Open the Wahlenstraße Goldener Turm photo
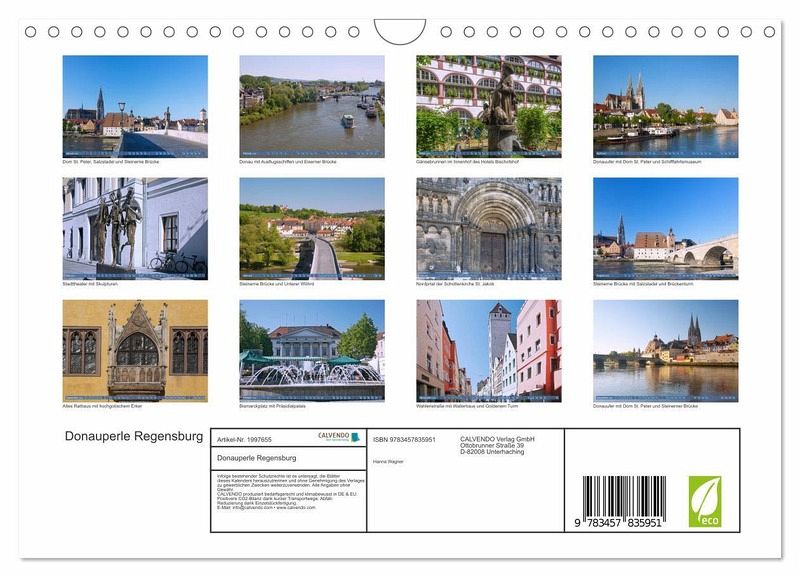The image size is (800, 577). point(489,351)
